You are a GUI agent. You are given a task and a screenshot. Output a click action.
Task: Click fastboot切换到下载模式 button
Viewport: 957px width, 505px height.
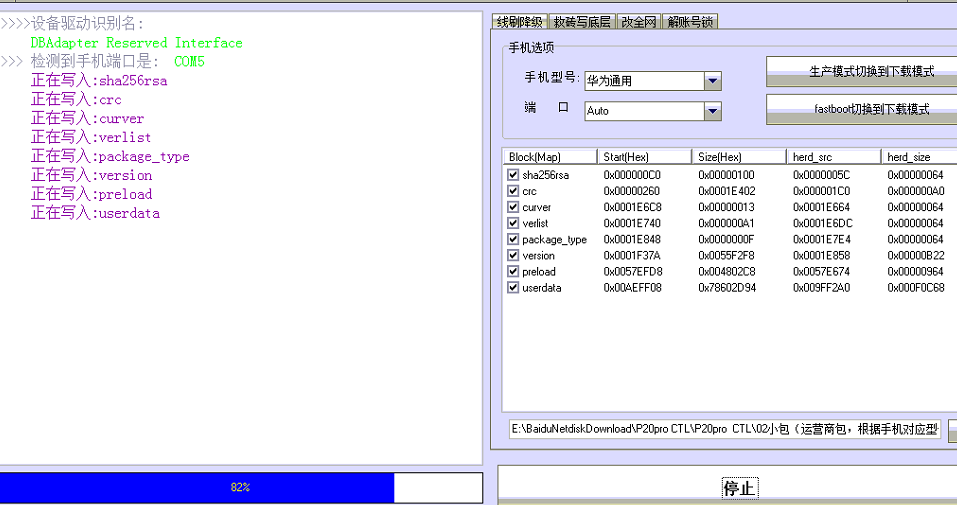(861, 109)
